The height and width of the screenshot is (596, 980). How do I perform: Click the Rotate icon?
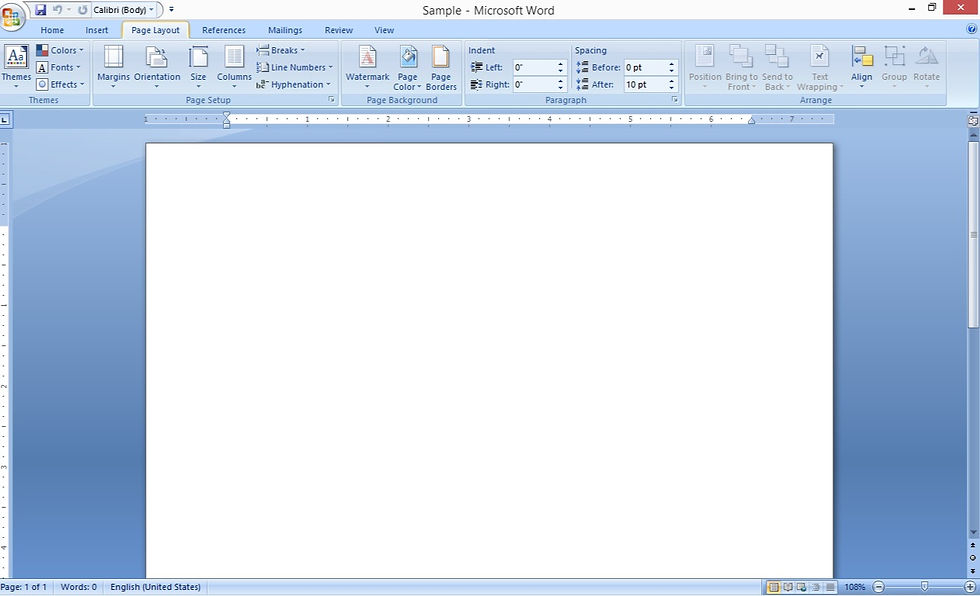tap(927, 56)
